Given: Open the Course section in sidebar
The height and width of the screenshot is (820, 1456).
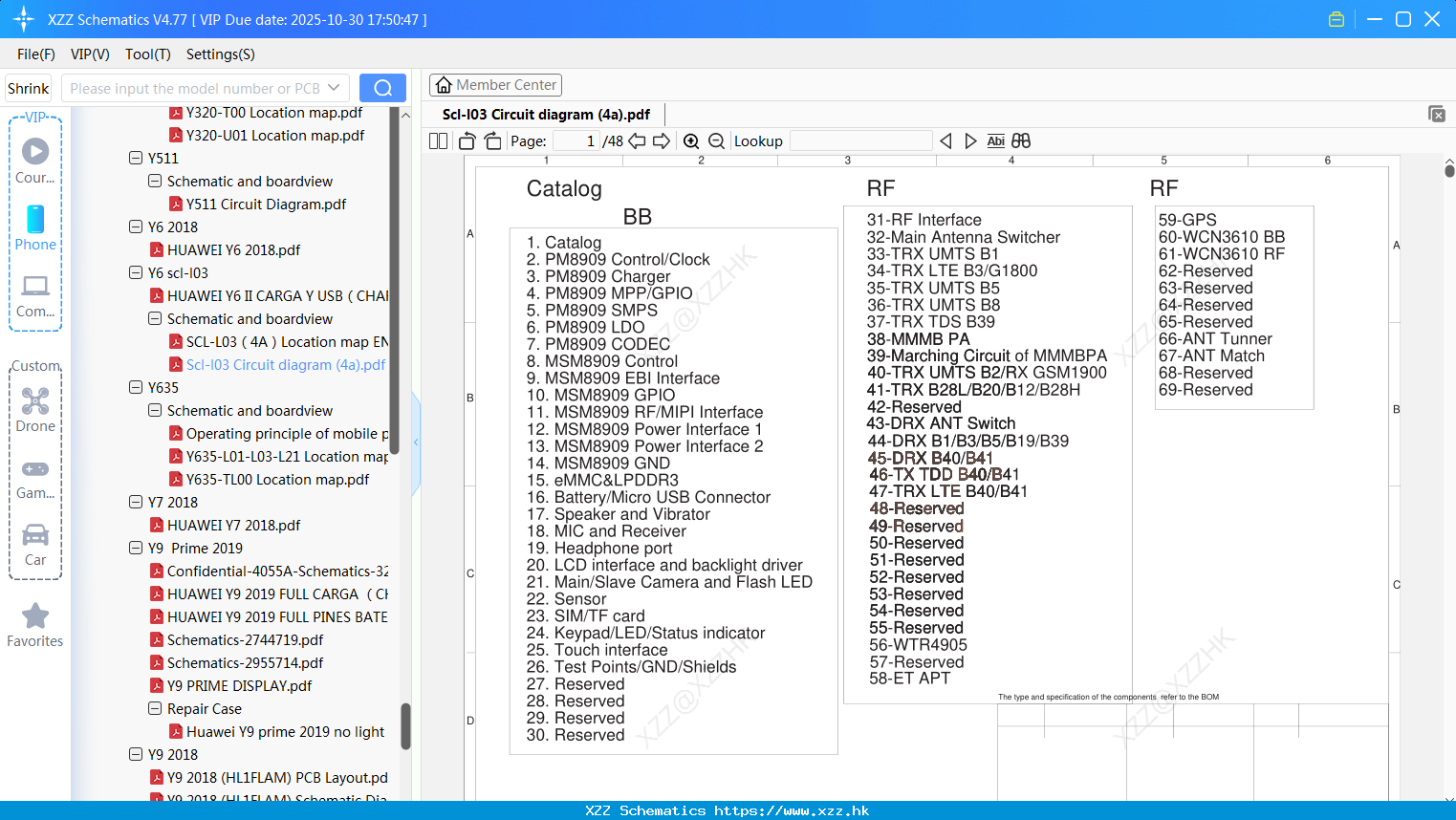Looking at the screenshot, I should [35, 161].
